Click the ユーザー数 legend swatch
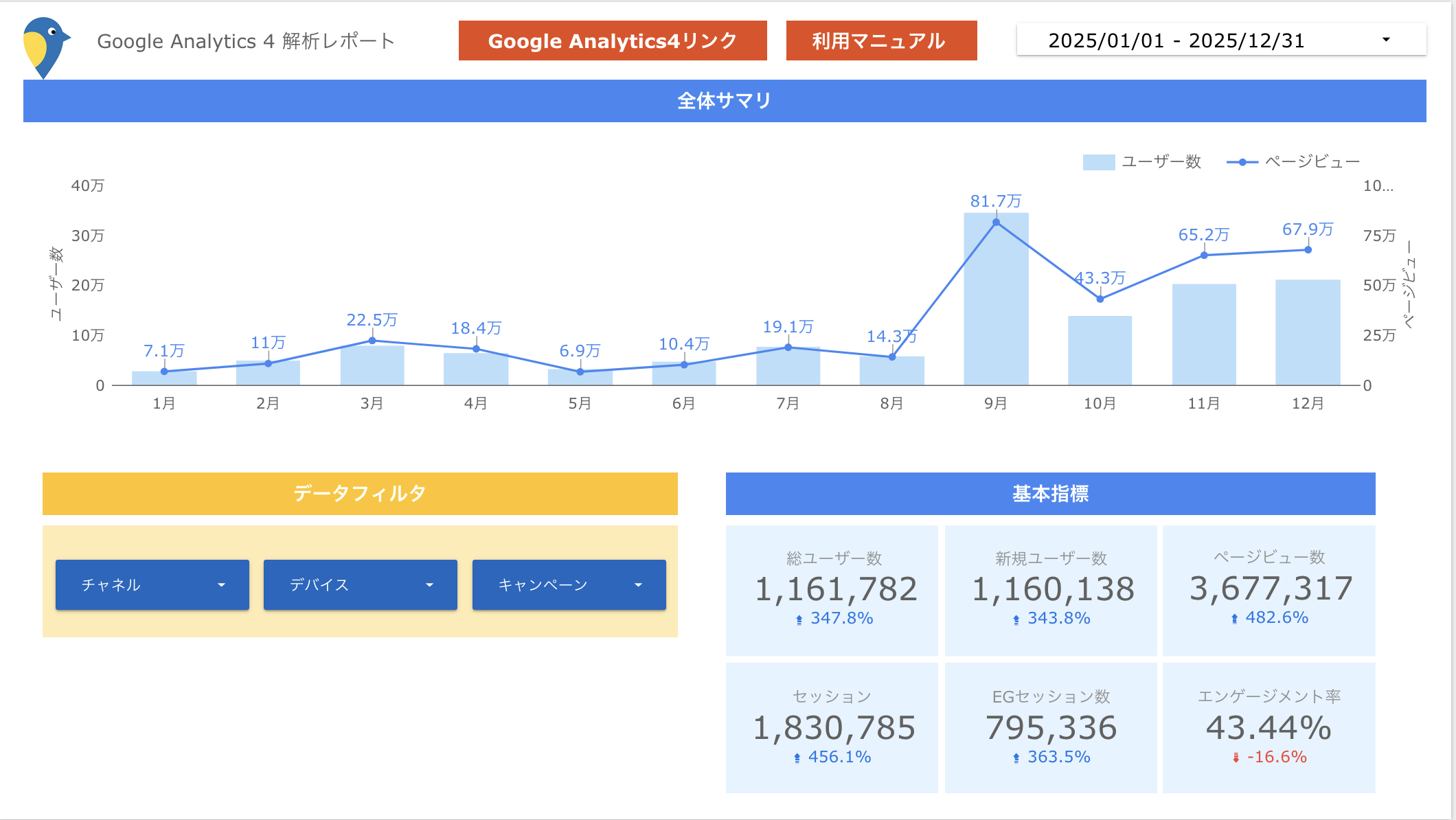Viewport: 1456px width, 820px height. (x=1098, y=162)
